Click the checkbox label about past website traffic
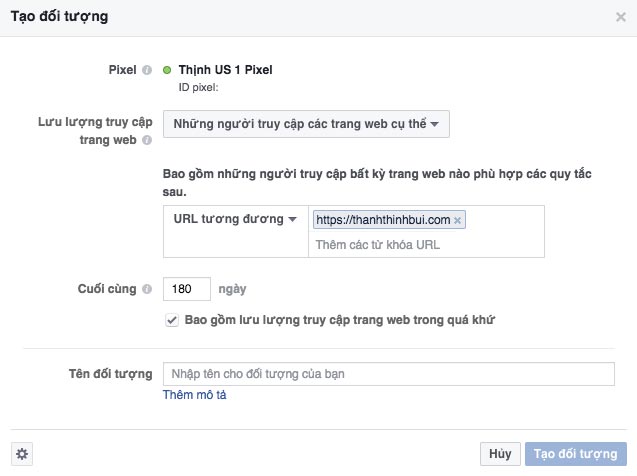The image size is (637, 476). point(340,320)
